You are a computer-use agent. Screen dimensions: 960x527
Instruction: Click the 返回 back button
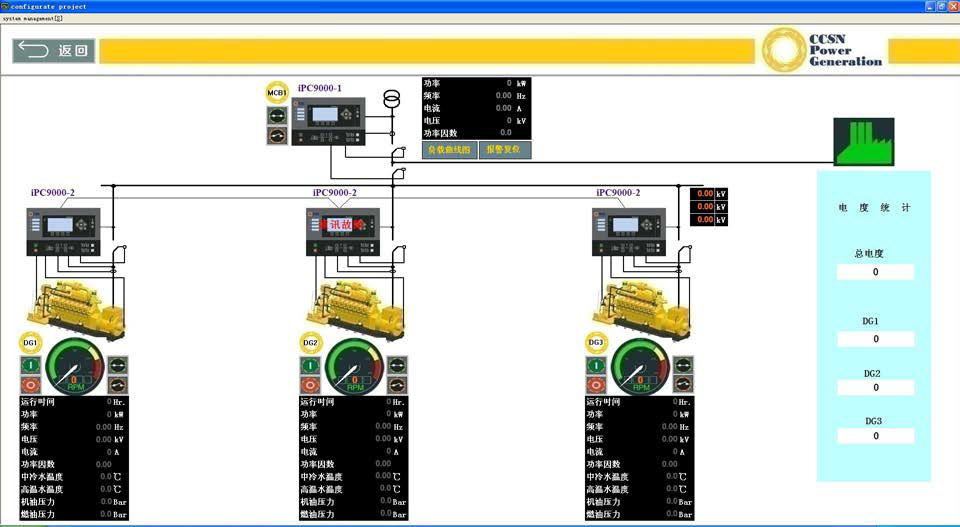point(54,50)
